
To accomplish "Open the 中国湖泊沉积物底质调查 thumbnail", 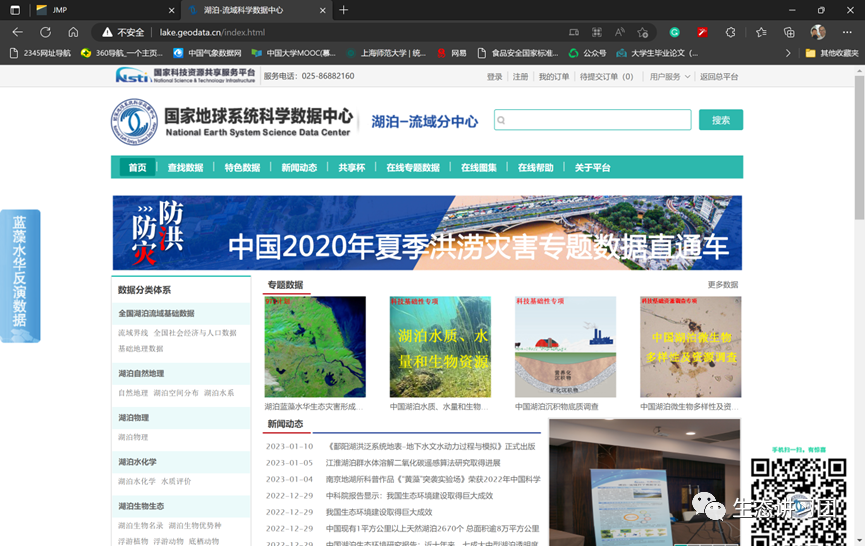I will coord(565,347).
